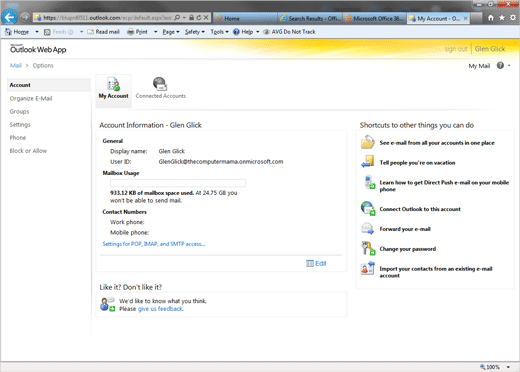Expand the Home toolbar dropdown arrow
The image size is (520, 372).
click(x=37, y=32)
